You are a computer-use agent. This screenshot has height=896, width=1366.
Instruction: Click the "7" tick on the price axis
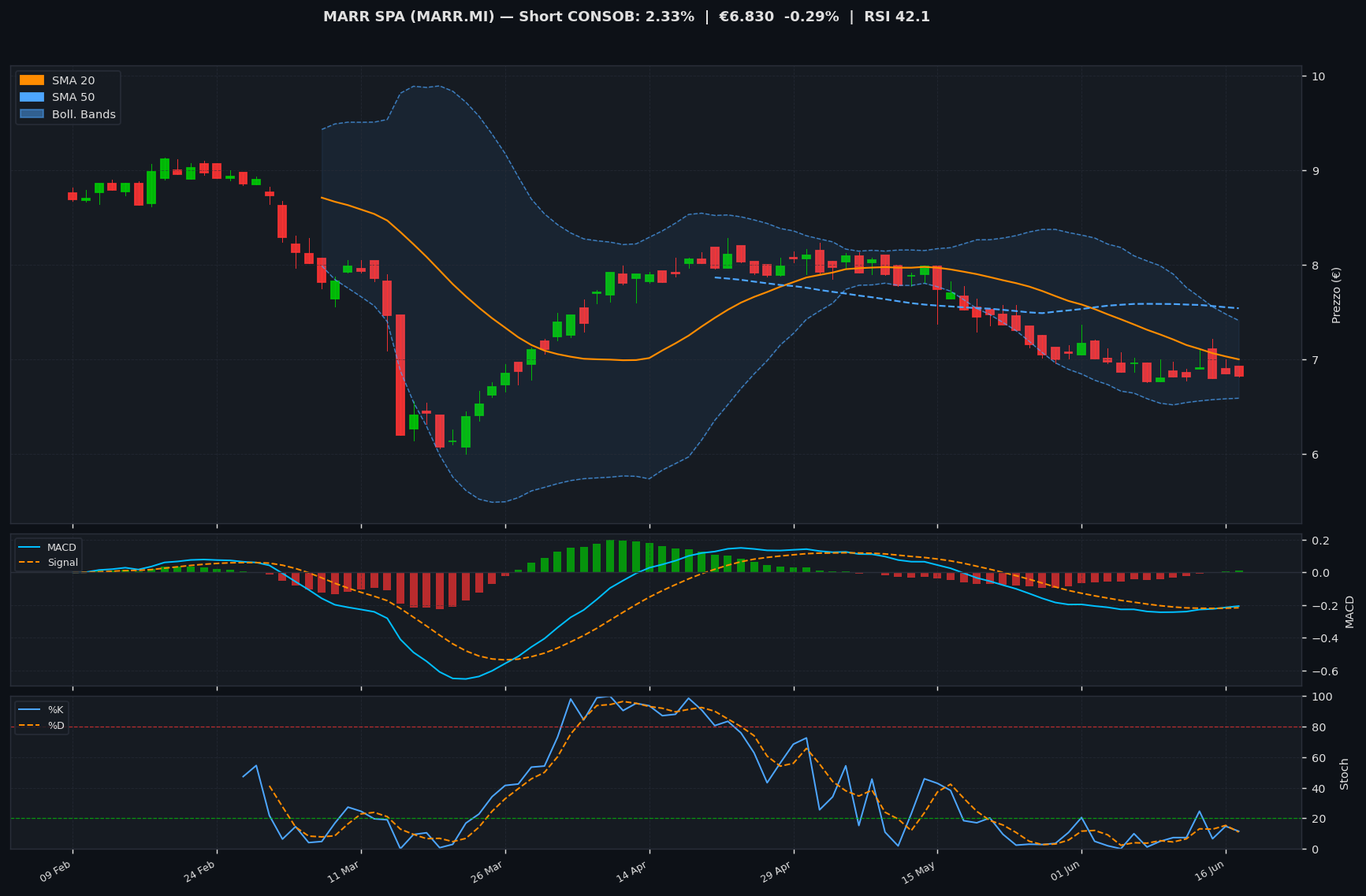click(1315, 360)
